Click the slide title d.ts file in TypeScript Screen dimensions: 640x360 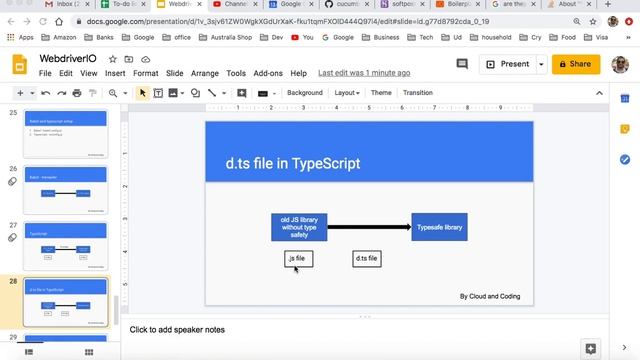pyautogui.click(x=293, y=163)
